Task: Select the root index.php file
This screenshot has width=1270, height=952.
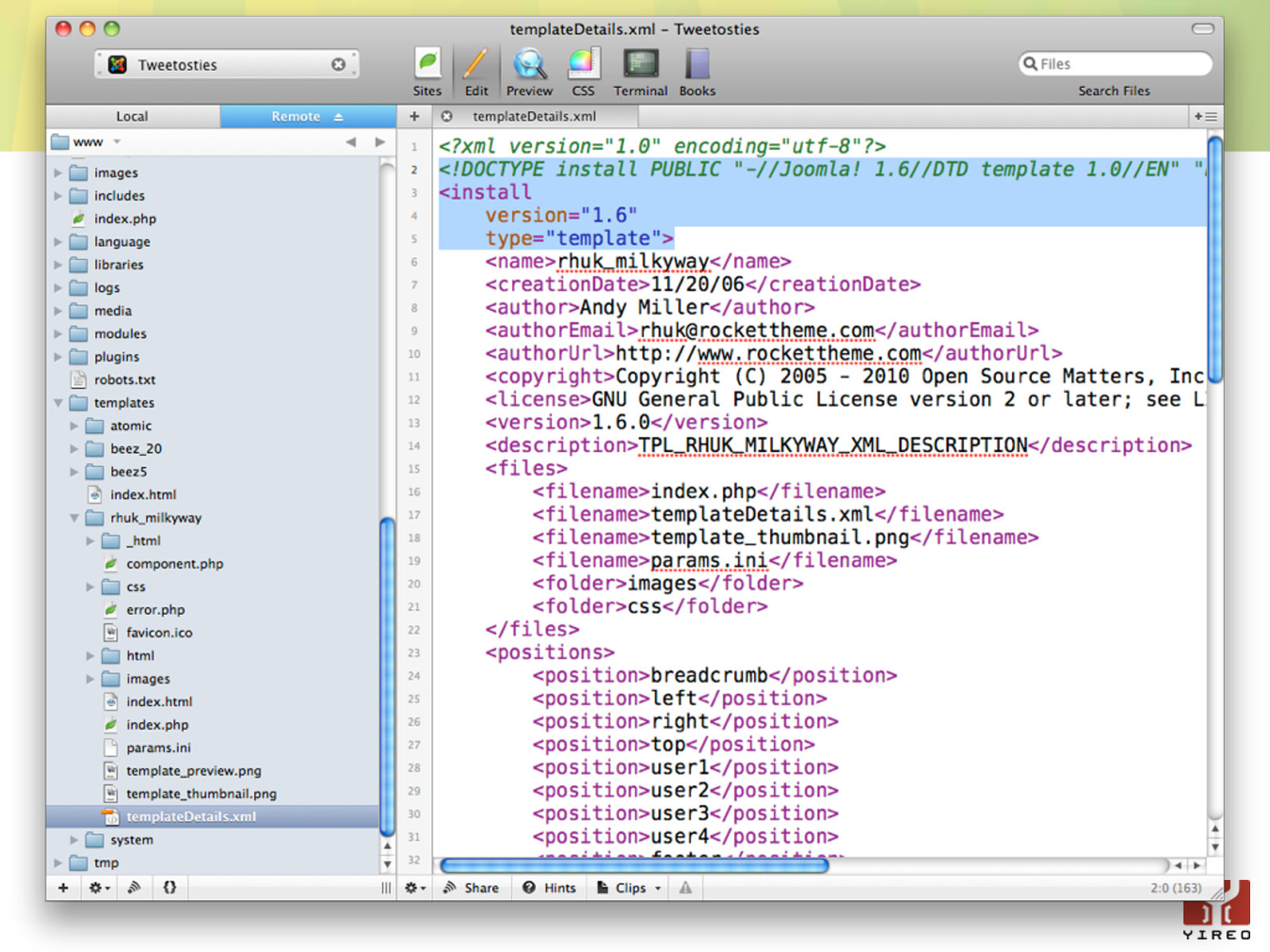Action: 125,218
